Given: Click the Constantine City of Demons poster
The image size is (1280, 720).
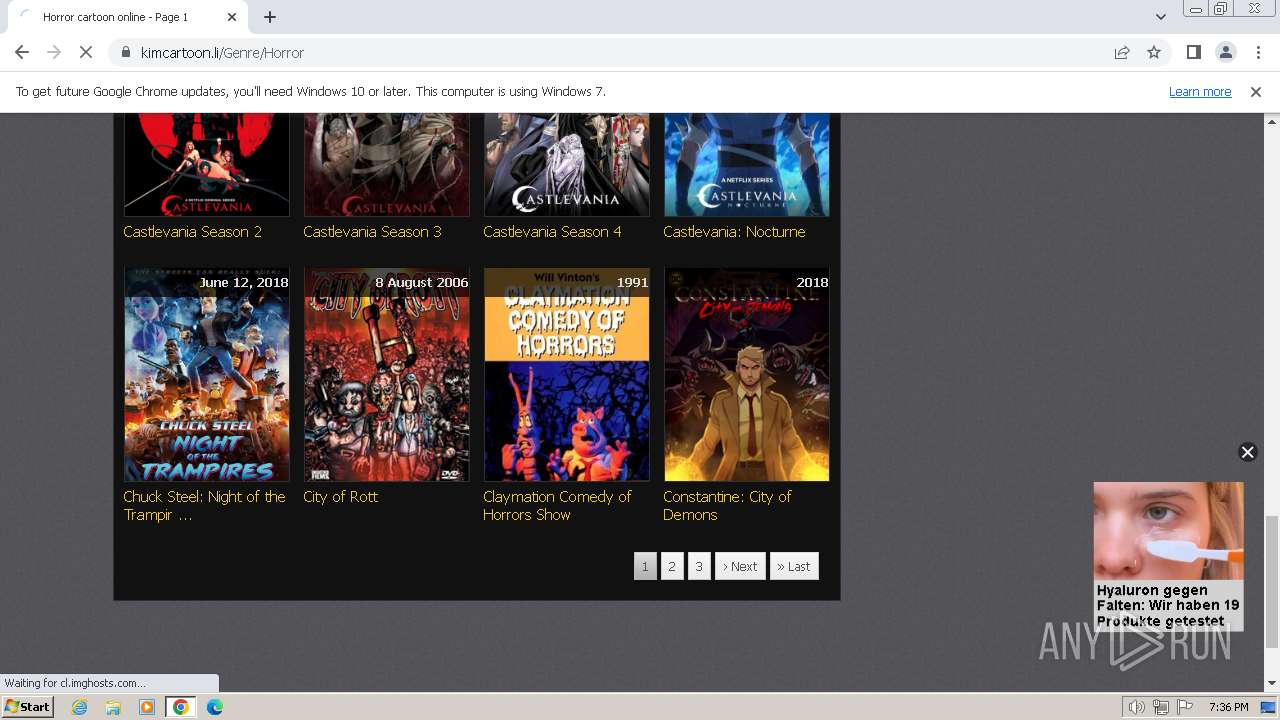Looking at the screenshot, I should [x=747, y=374].
